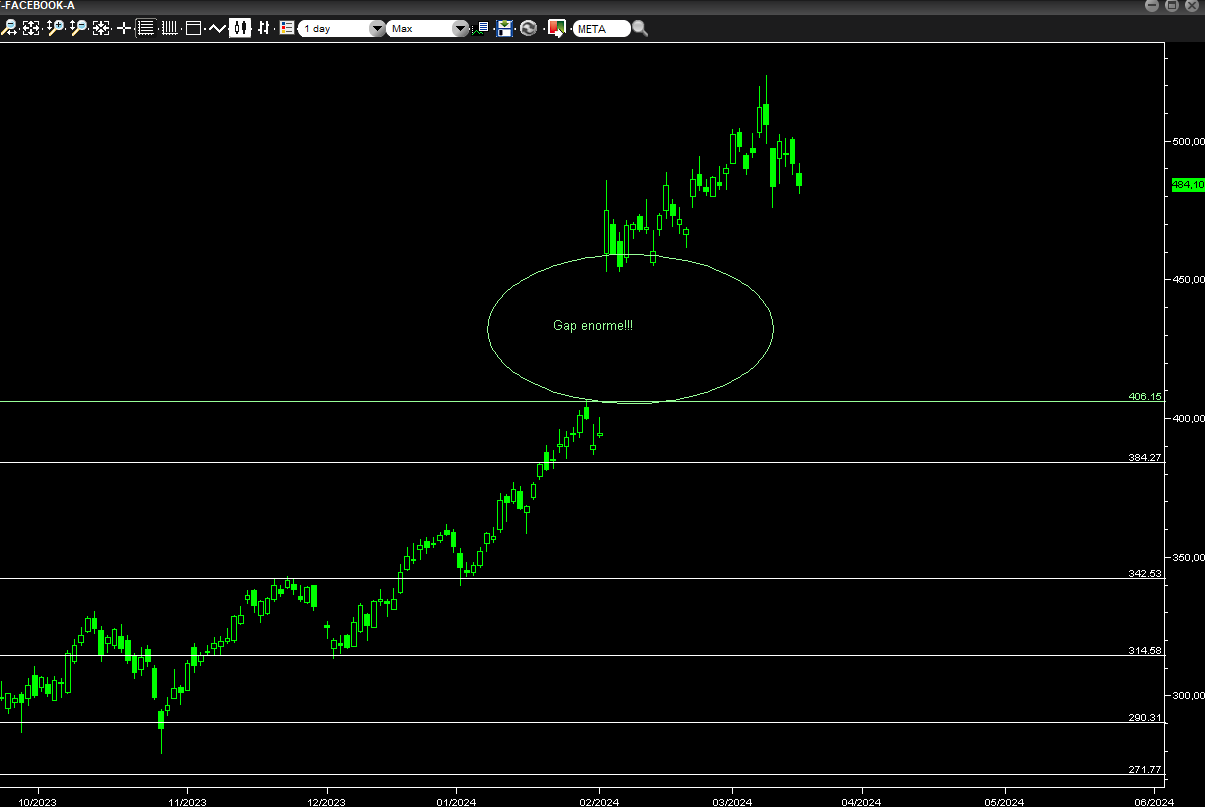The height and width of the screenshot is (807, 1205).
Task: Switch to line chart display
Action: coord(217,28)
